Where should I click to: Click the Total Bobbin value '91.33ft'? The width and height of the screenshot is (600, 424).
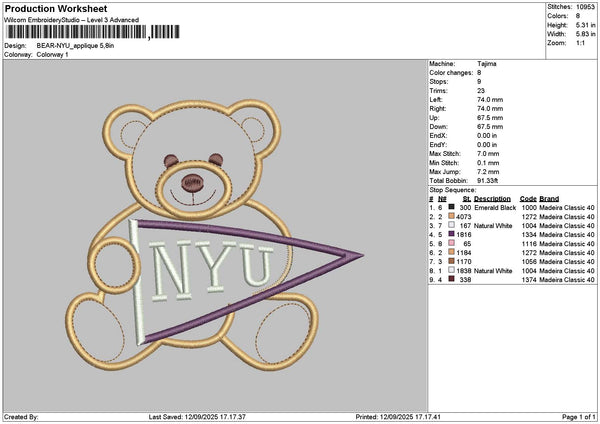point(488,181)
